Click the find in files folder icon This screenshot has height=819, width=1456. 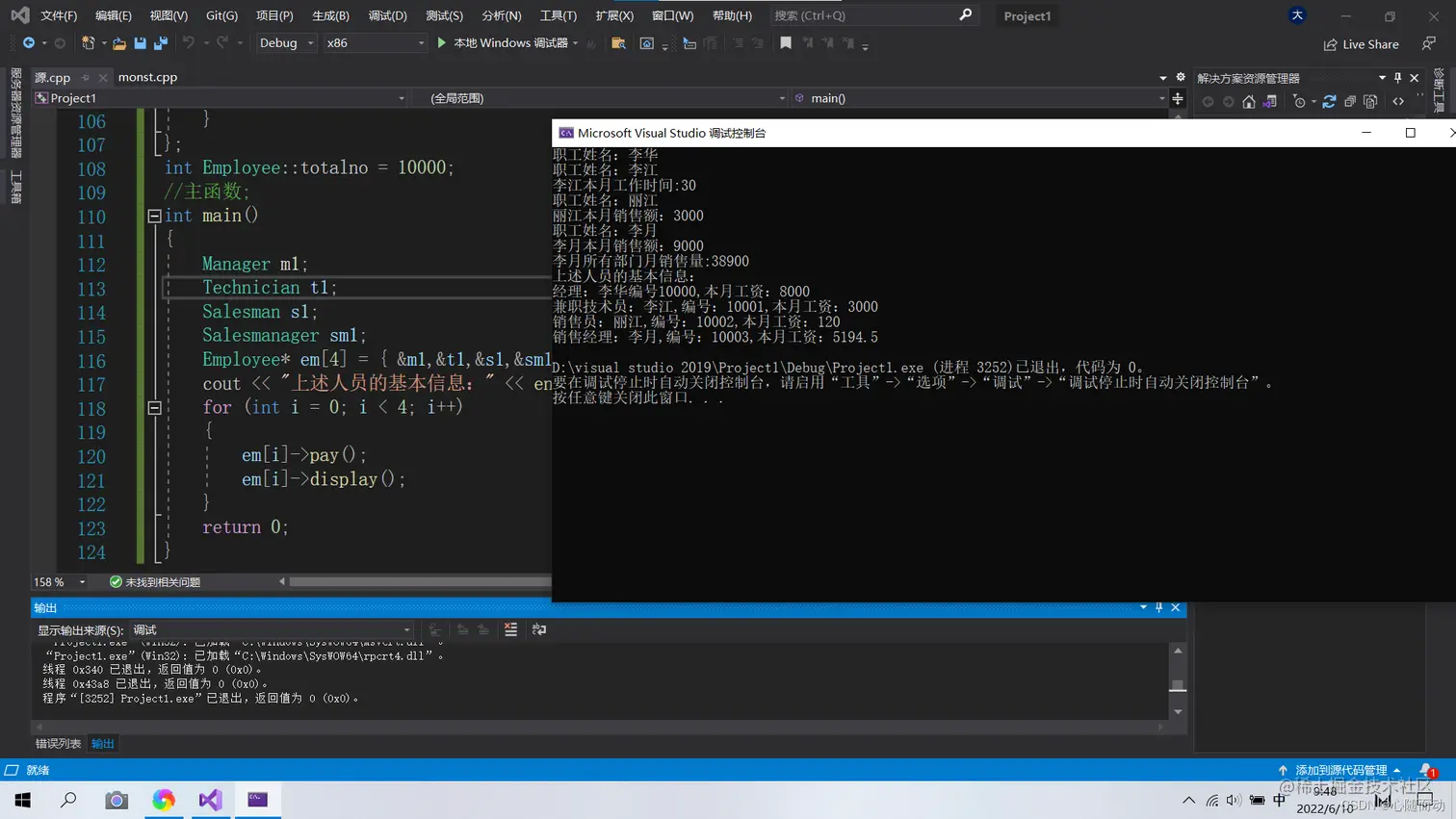coord(618,43)
